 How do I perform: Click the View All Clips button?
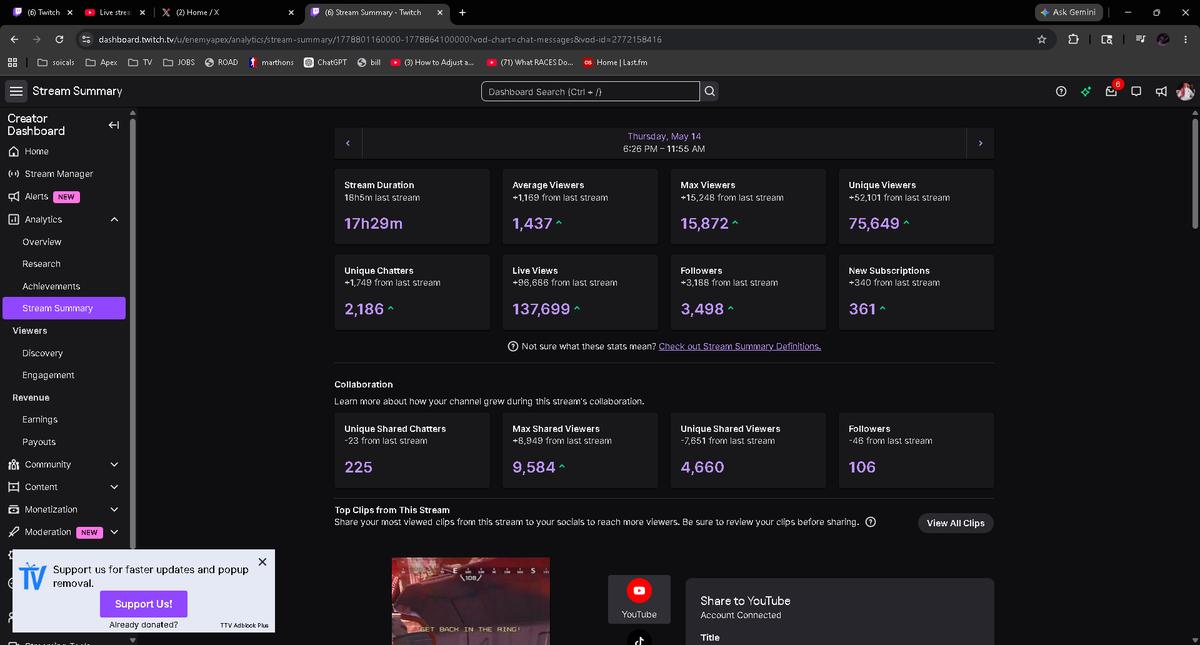(955, 523)
